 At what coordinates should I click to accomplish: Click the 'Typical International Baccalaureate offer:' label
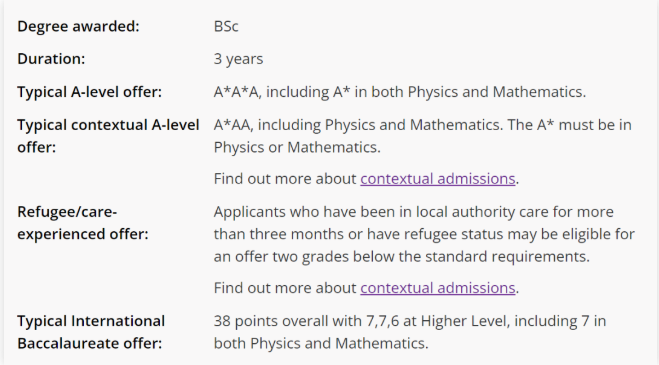point(91,332)
